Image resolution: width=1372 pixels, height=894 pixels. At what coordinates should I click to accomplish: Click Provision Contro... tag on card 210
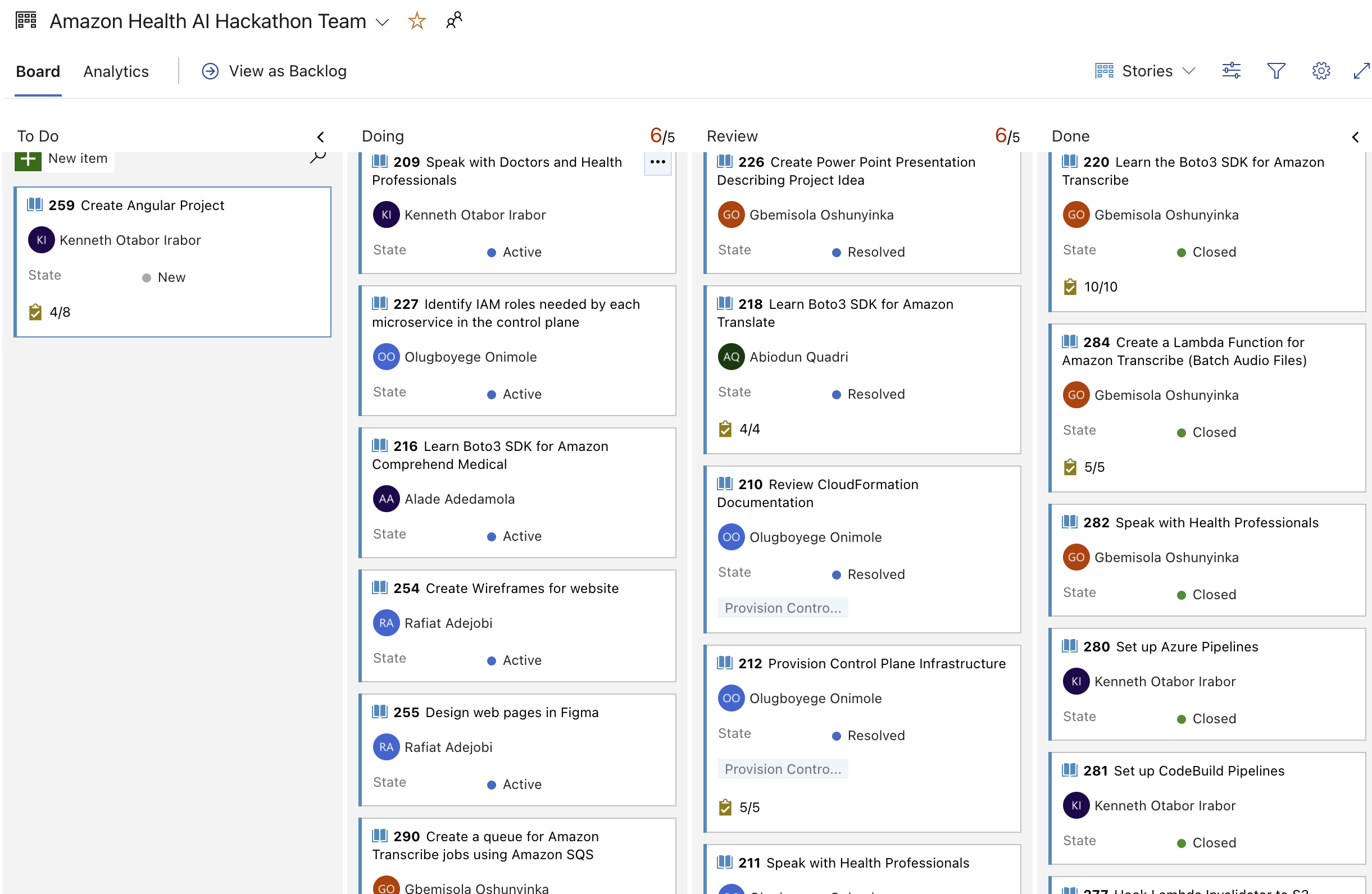point(782,608)
